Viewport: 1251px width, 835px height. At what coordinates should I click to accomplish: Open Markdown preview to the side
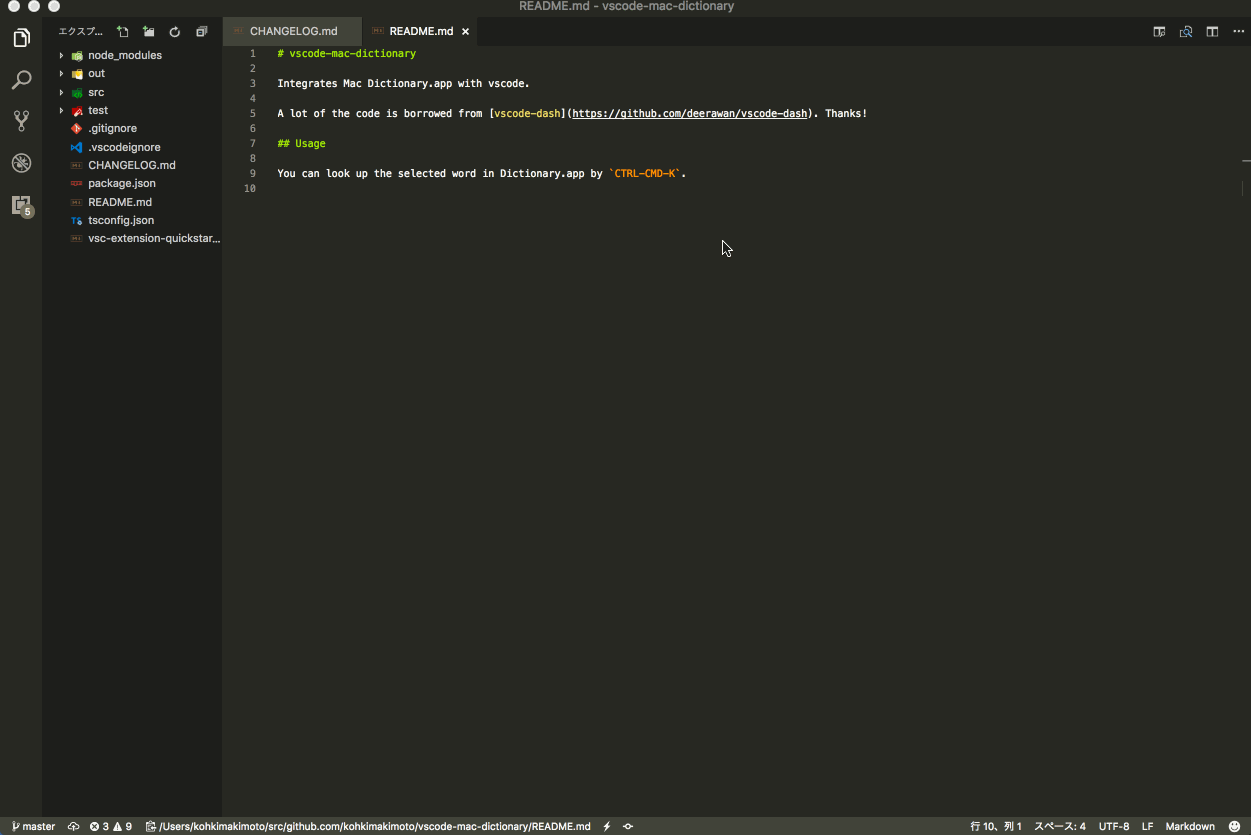tap(1159, 32)
